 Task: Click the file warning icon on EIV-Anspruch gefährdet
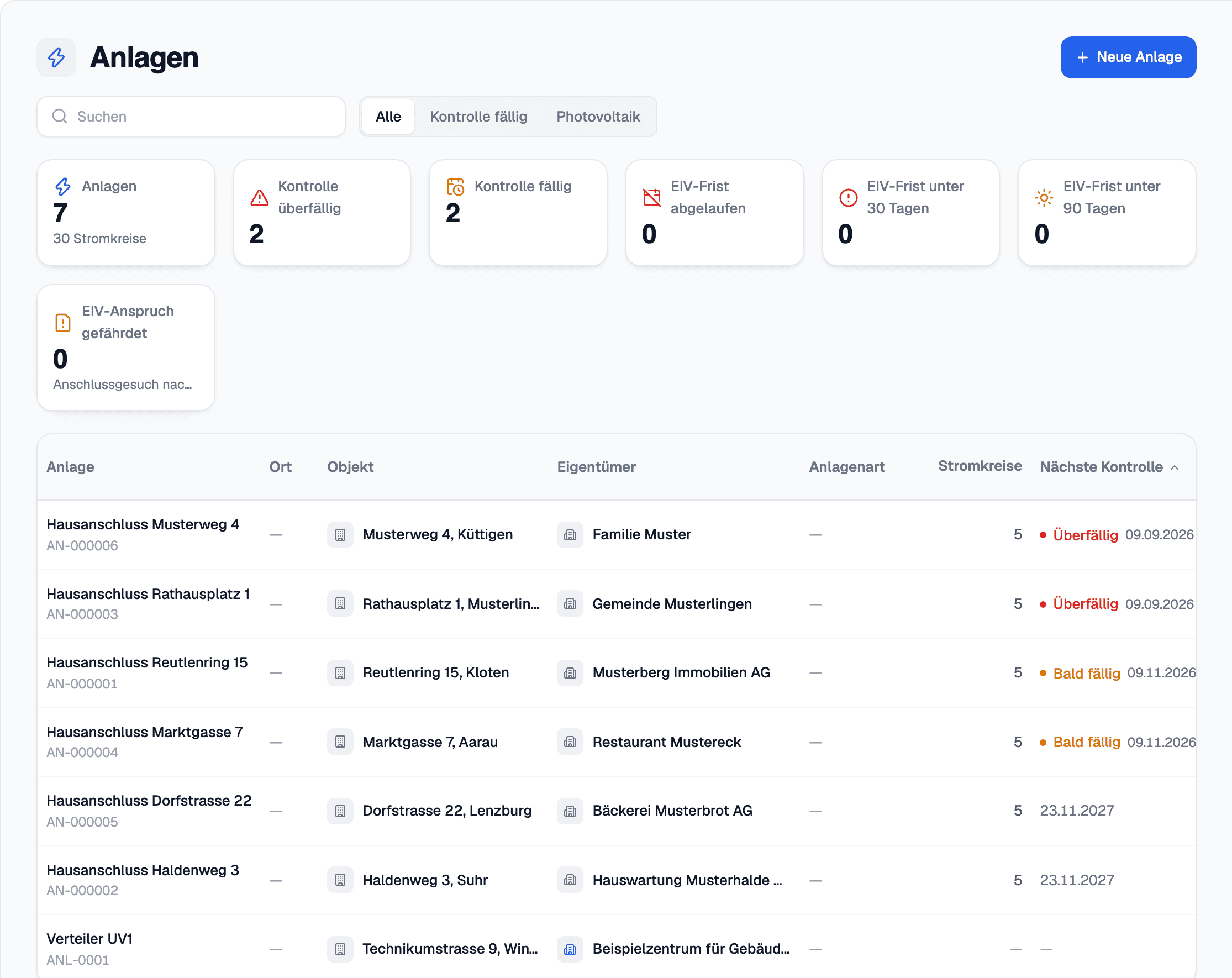[63, 322]
